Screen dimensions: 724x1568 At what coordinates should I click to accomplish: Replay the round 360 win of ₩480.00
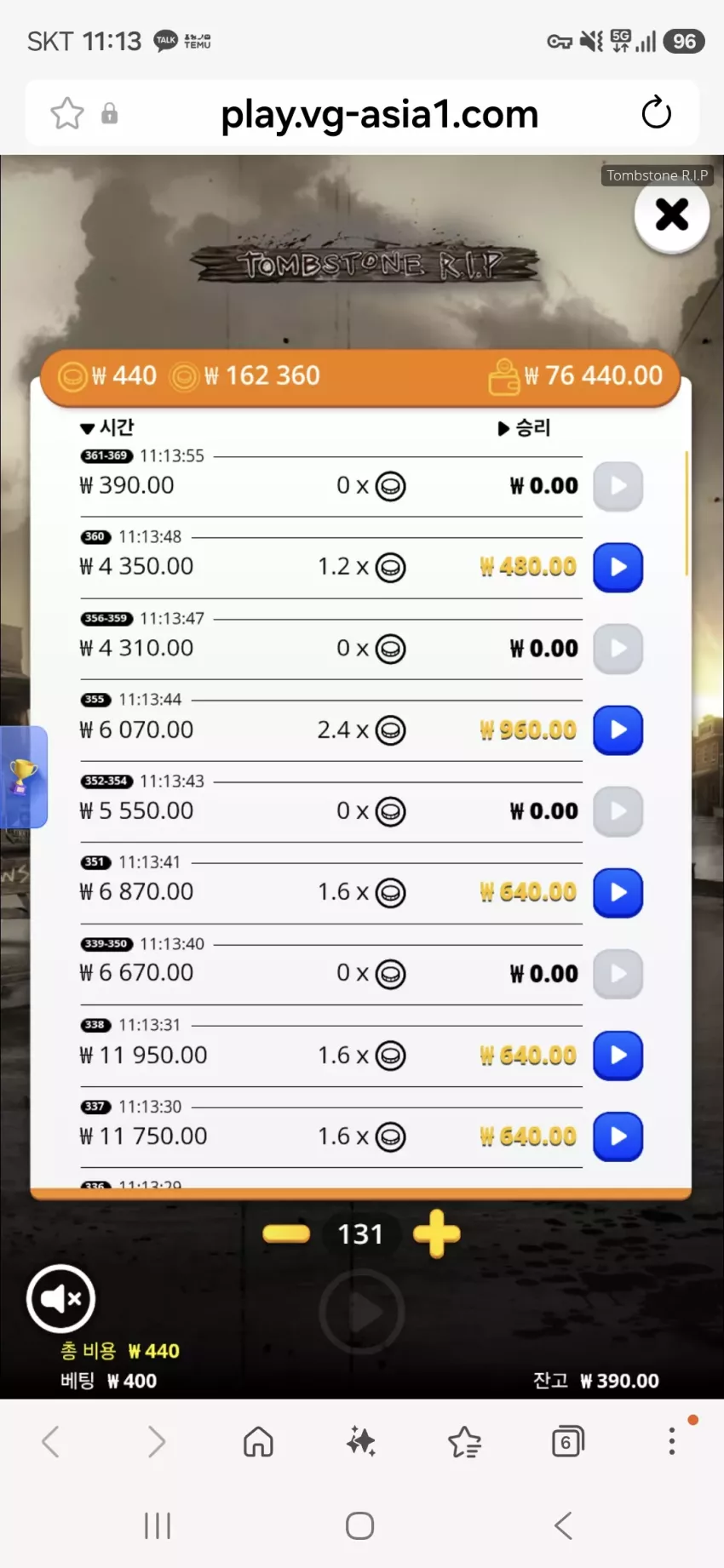(618, 567)
